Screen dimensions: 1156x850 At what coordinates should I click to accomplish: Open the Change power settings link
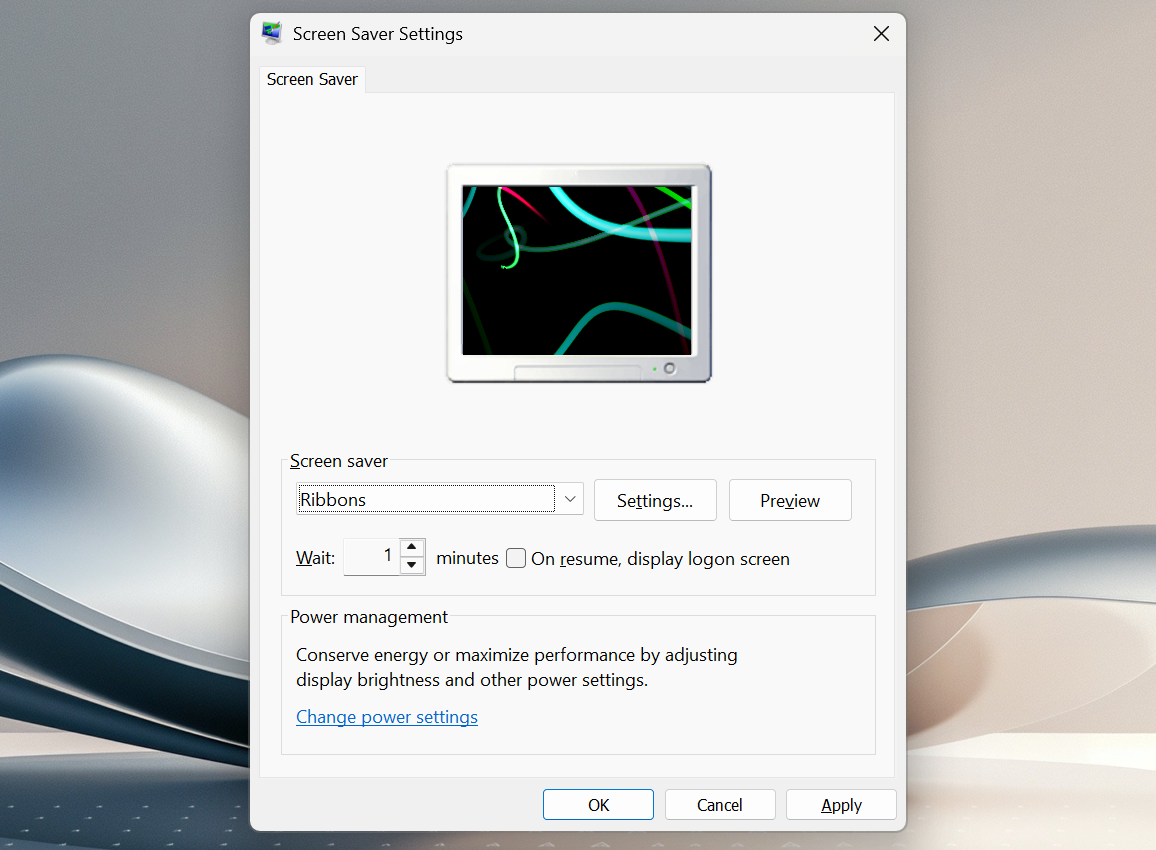(x=387, y=717)
